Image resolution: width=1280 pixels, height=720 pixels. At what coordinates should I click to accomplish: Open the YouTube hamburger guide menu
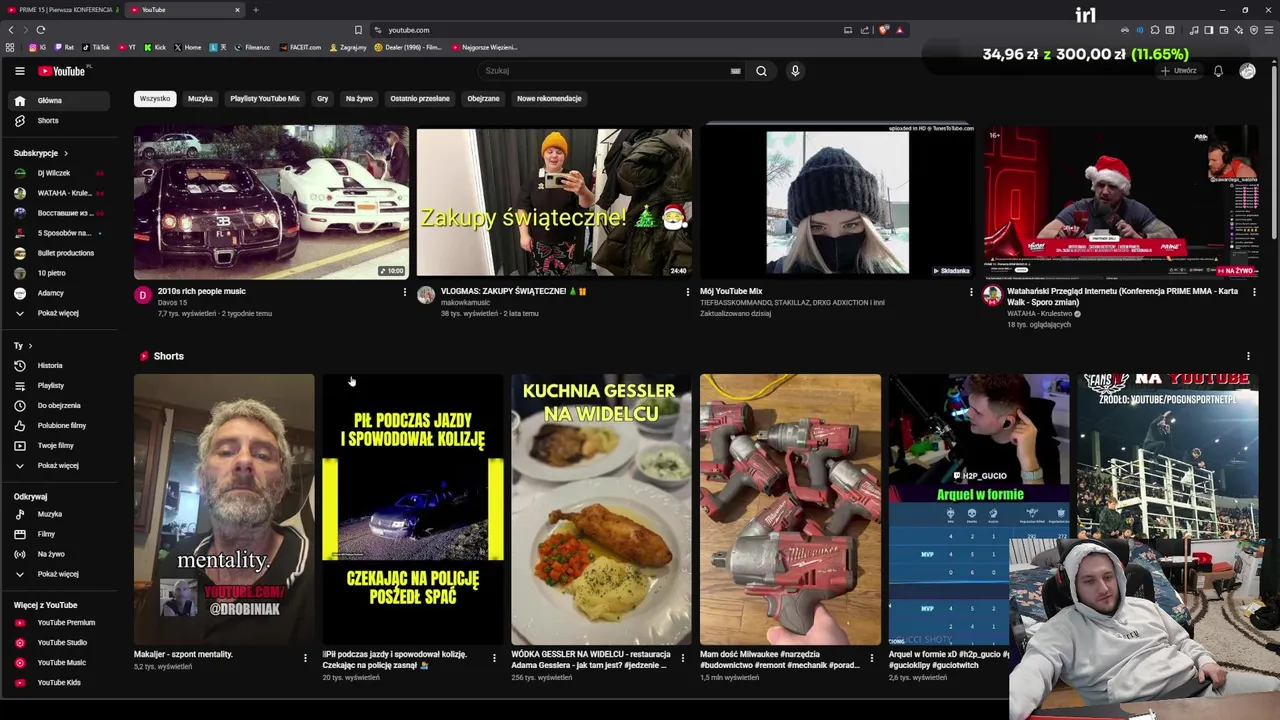point(19,71)
